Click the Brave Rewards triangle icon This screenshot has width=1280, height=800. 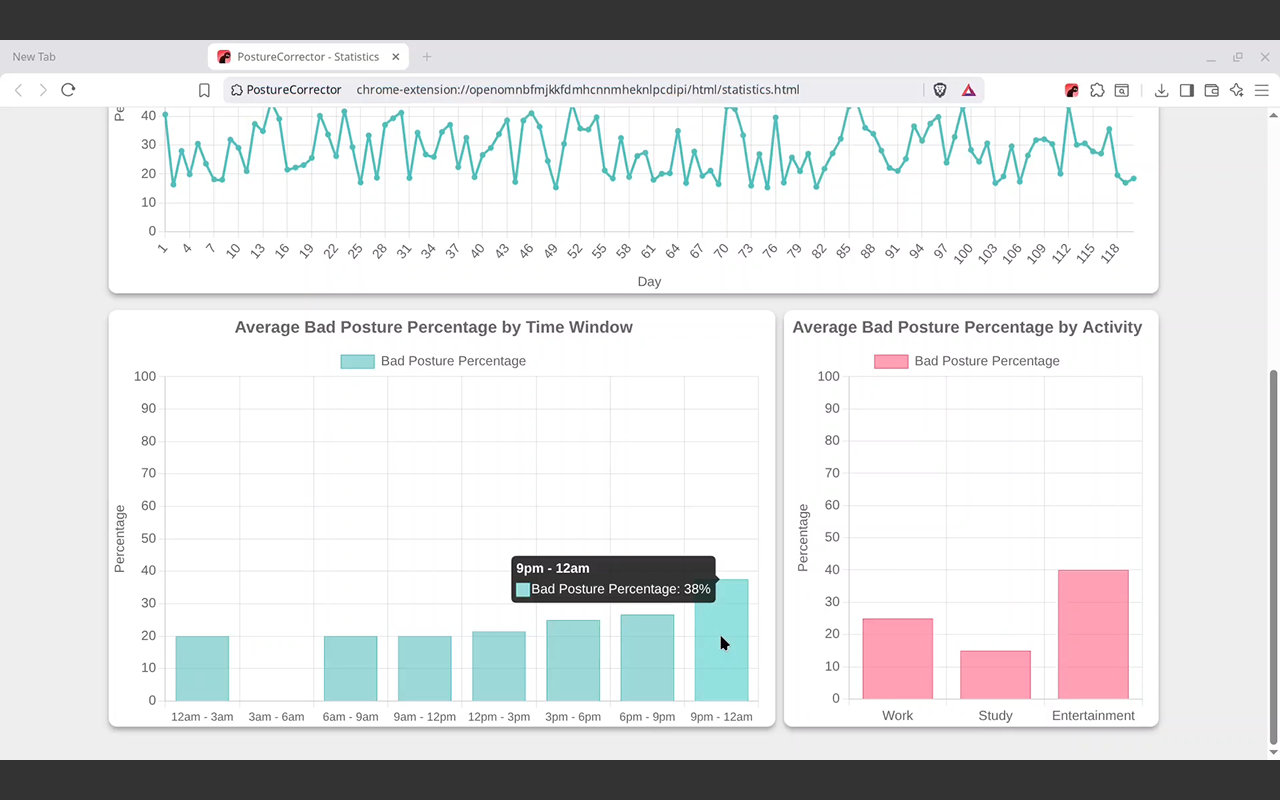click(x=968, y=90)
